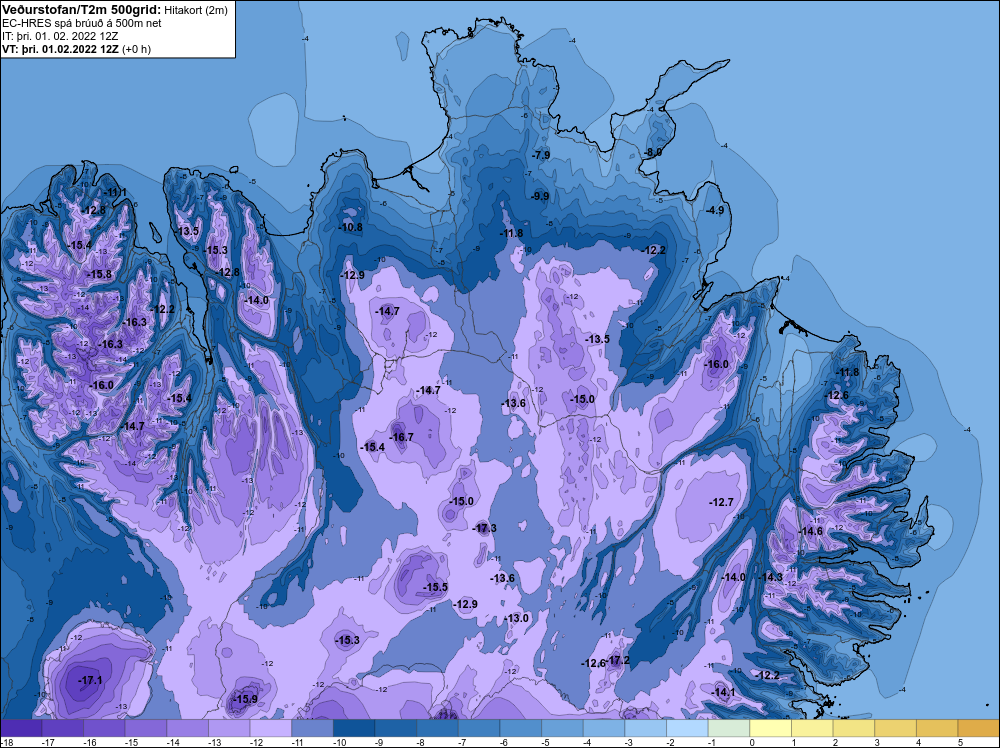Click the legend swatch between -18 and -17

[x=22, y=728]
